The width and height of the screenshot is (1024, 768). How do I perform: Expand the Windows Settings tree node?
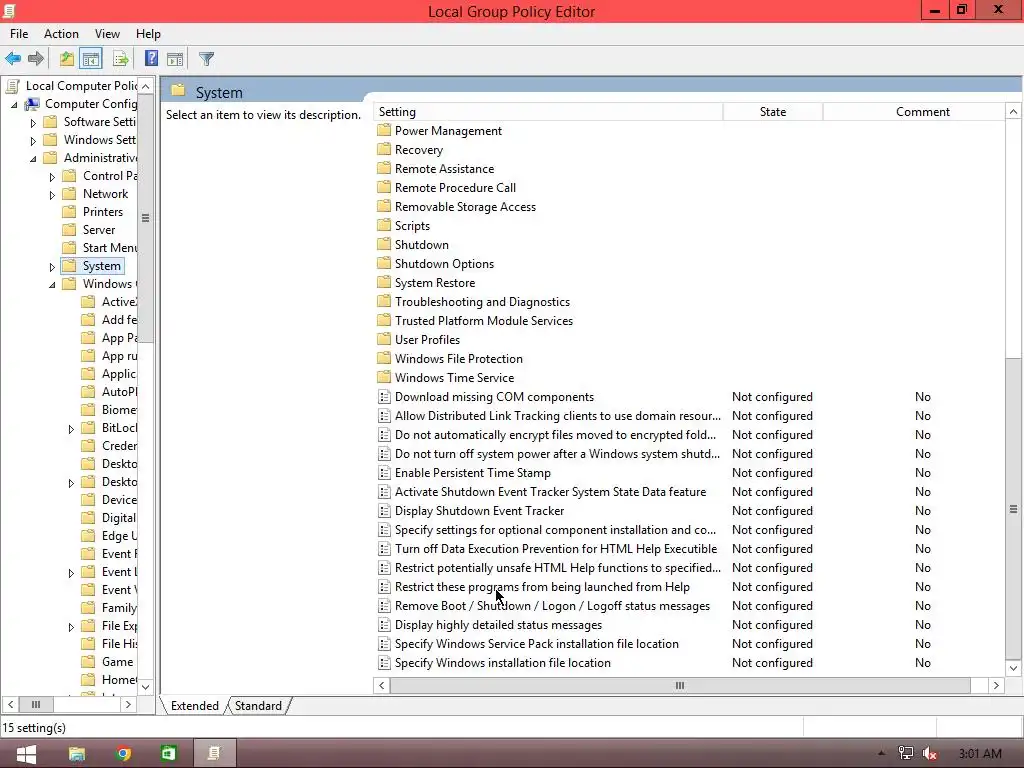[x=33, y=140]
